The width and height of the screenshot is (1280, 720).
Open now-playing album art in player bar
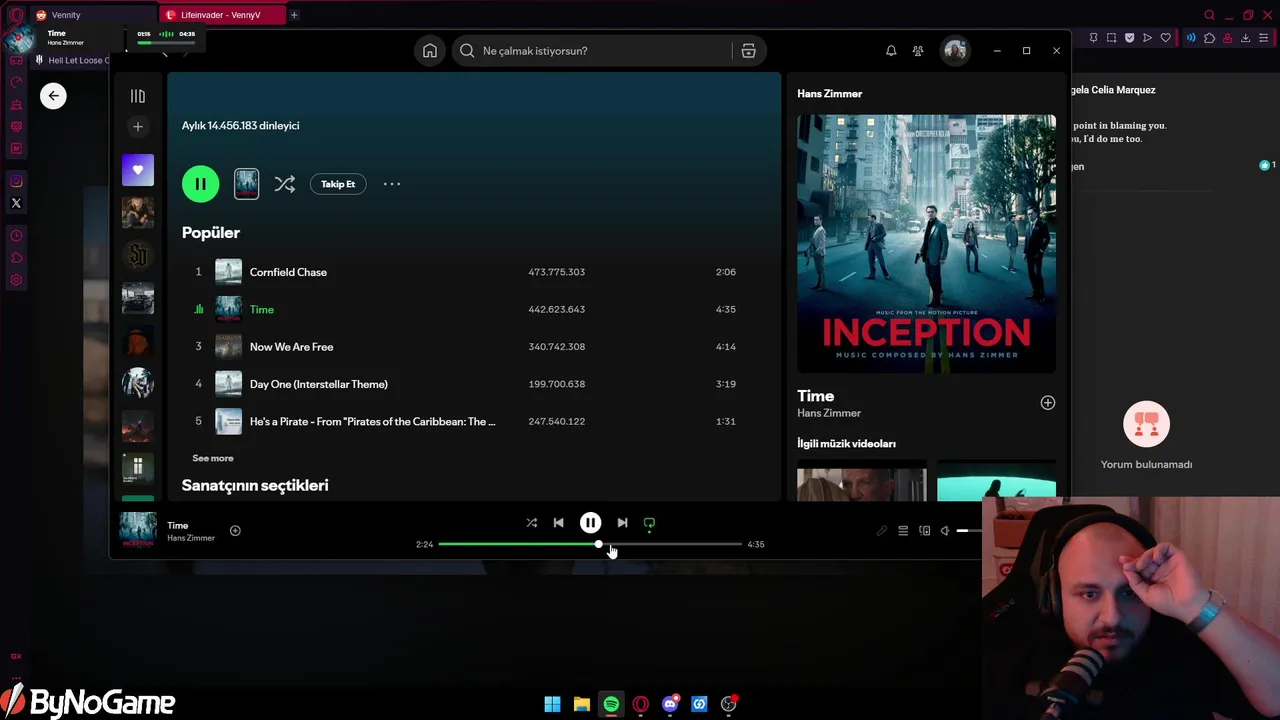pos(138,531)
